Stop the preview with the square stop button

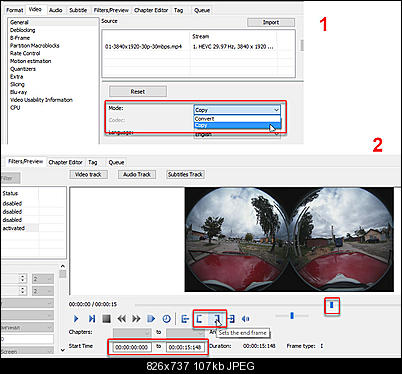click(106, 319)
